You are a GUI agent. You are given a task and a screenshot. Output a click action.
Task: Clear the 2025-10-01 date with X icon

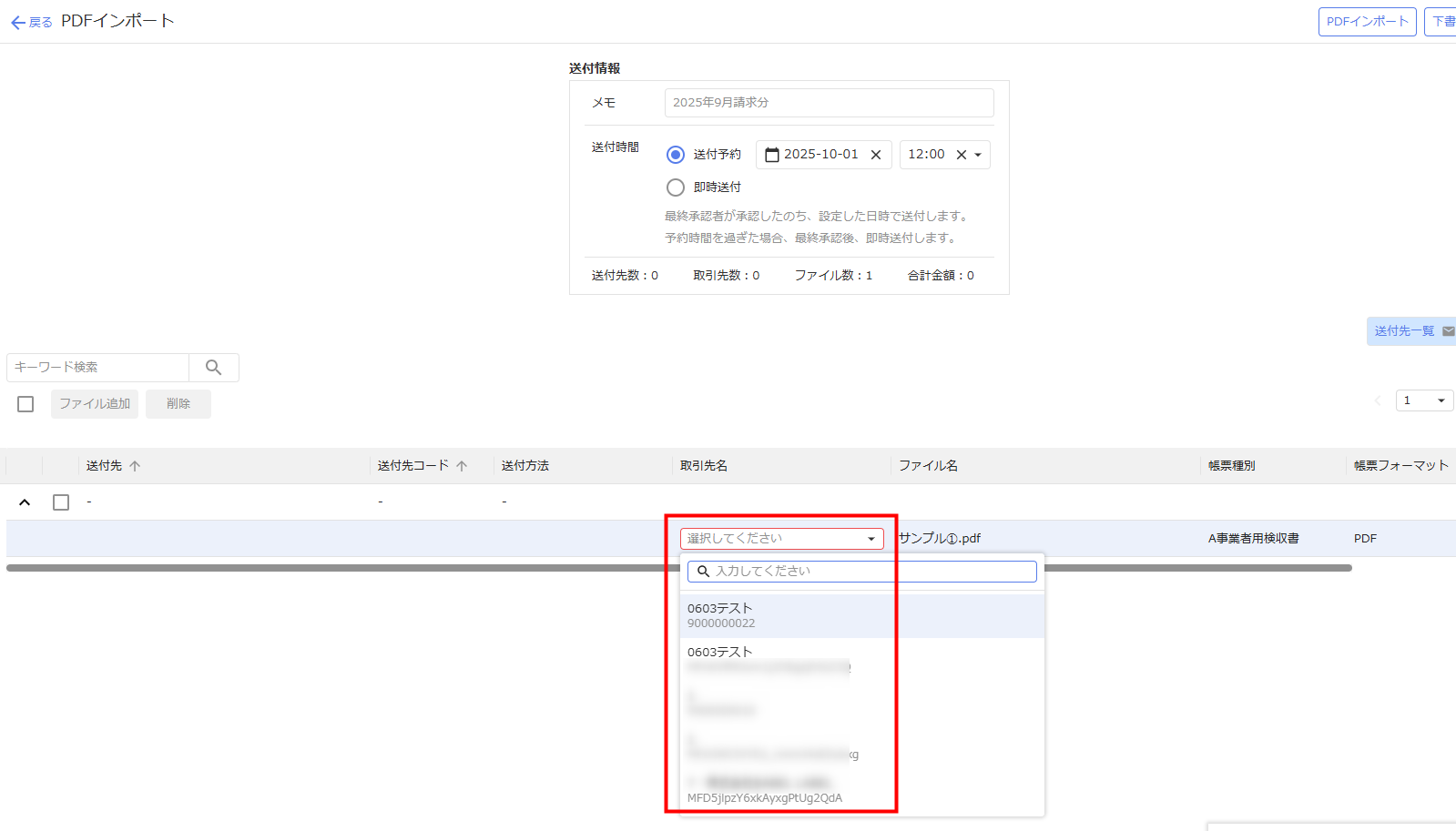[876, 155]
